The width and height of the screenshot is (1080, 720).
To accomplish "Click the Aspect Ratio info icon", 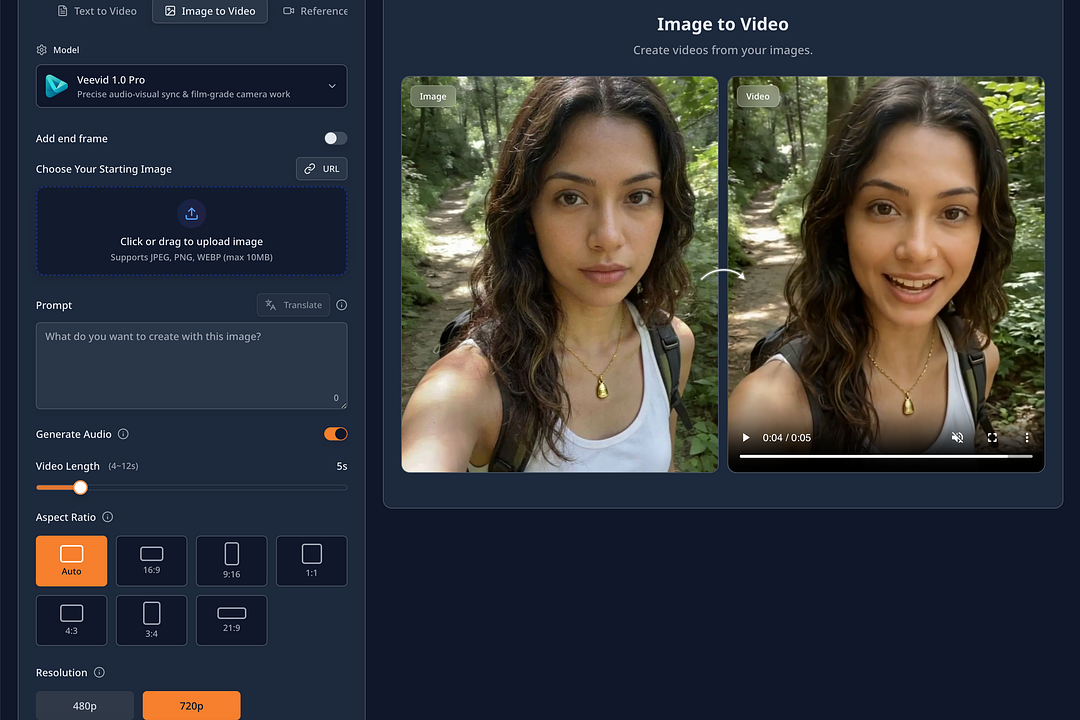I will (110, 517).
